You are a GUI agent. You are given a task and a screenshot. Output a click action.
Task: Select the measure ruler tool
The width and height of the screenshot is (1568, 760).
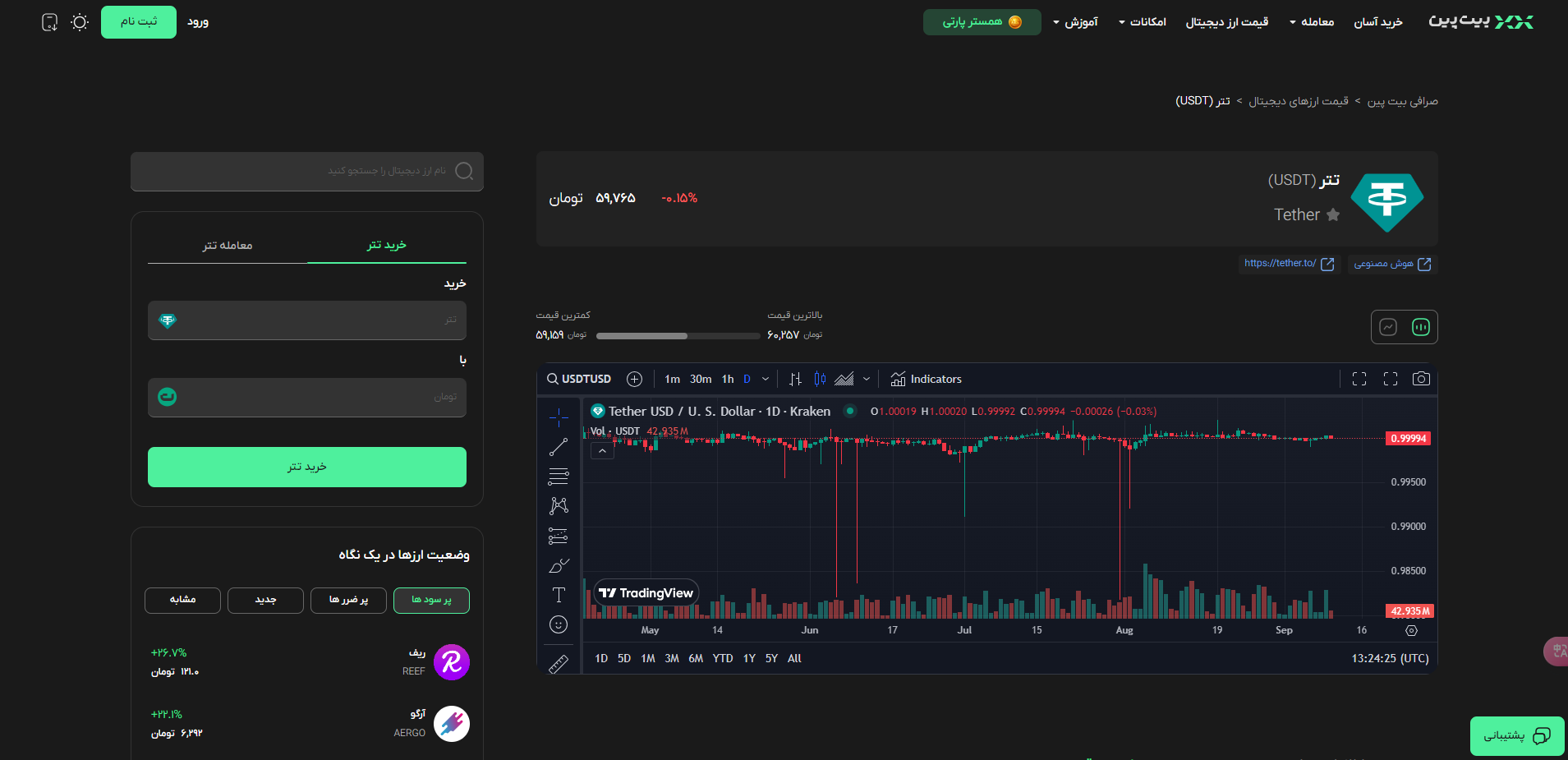click(x=559, y=663)
